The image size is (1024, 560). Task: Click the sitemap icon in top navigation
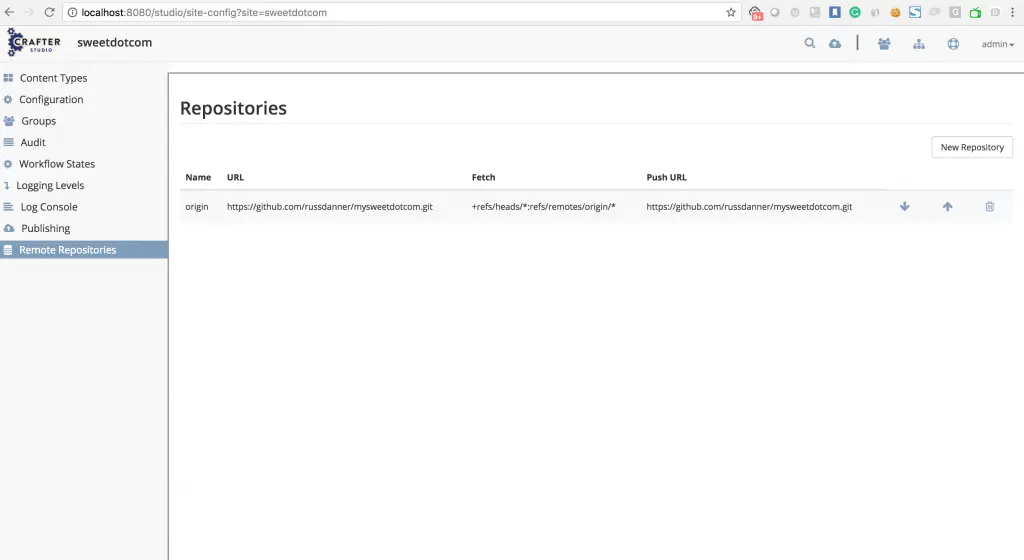919,44
